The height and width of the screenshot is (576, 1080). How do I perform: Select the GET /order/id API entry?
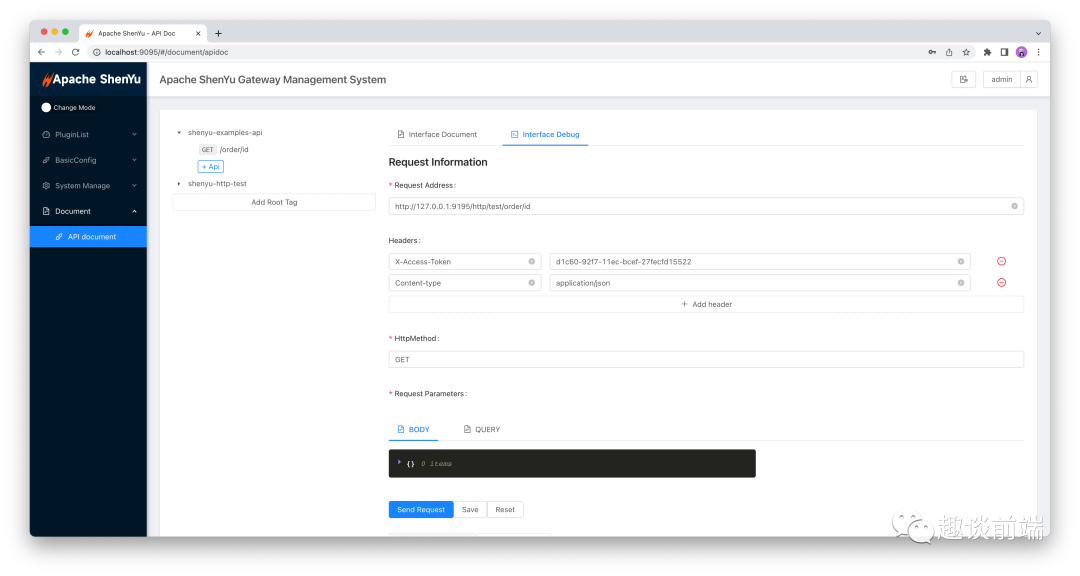224,150
